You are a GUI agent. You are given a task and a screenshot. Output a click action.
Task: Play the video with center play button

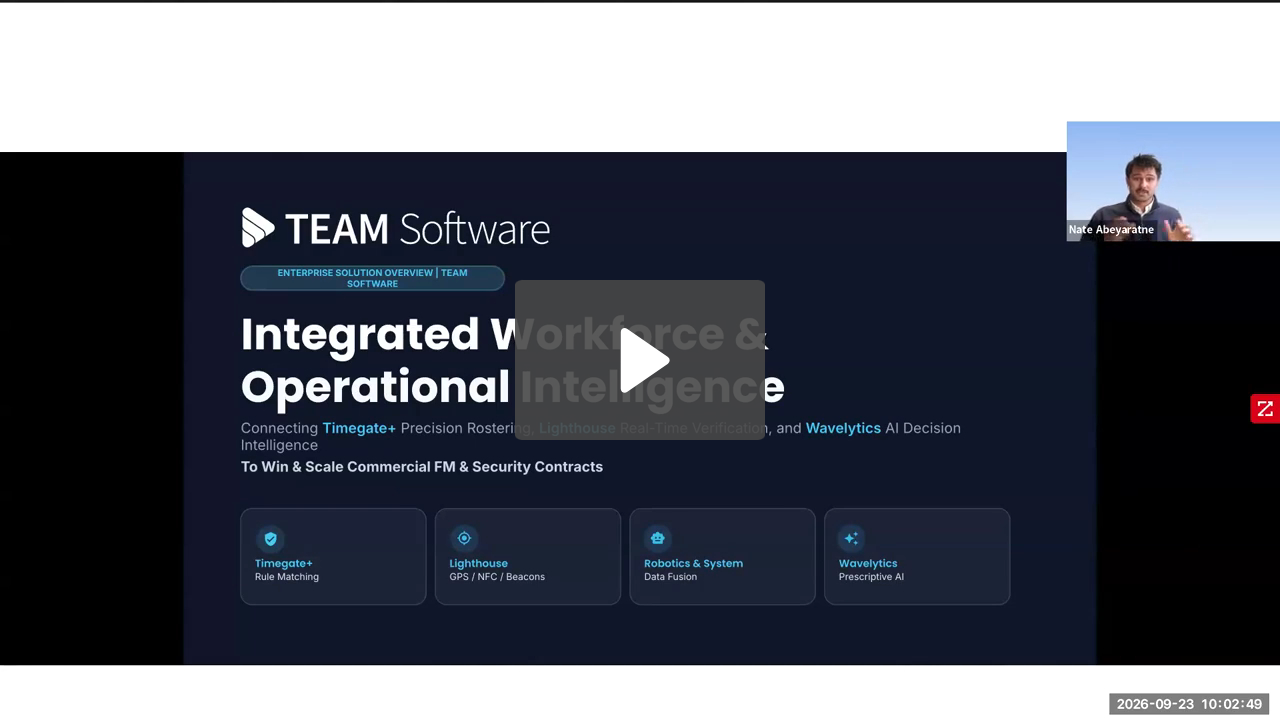click(x=640, y=360)
